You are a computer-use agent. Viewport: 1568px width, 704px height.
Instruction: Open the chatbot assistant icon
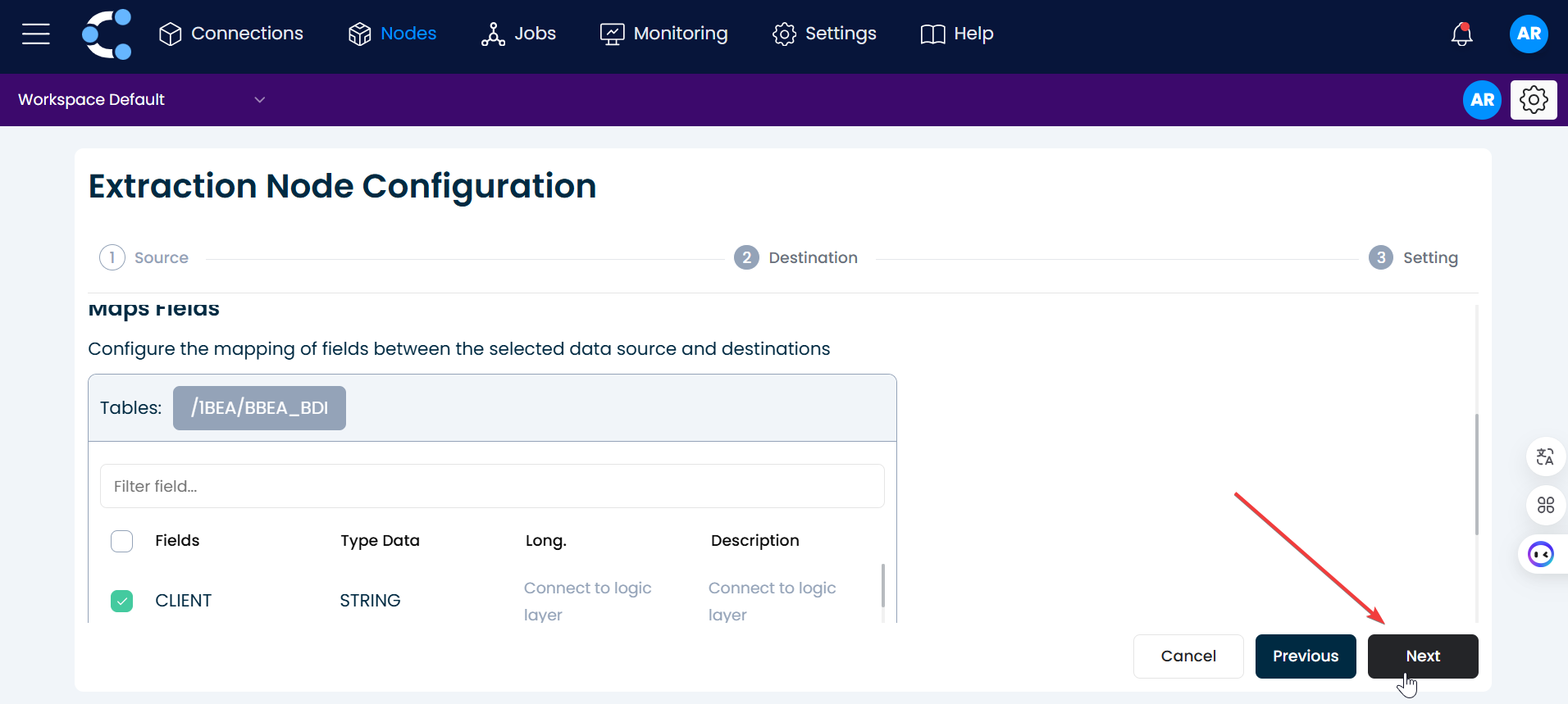pos(1541,555)
